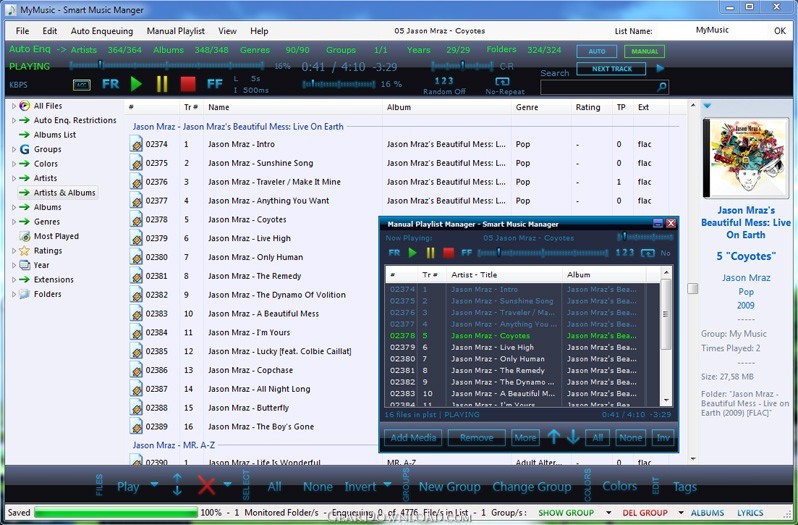Click More button in Playlist Manager
This screenshot has width=798, height=525.
[525, 438]
